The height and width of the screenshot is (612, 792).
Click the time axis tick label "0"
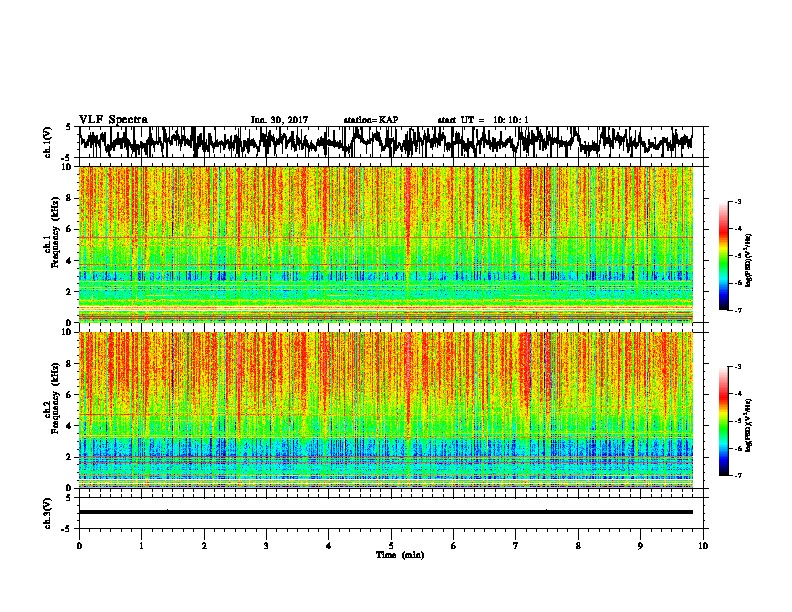[79, 546]
